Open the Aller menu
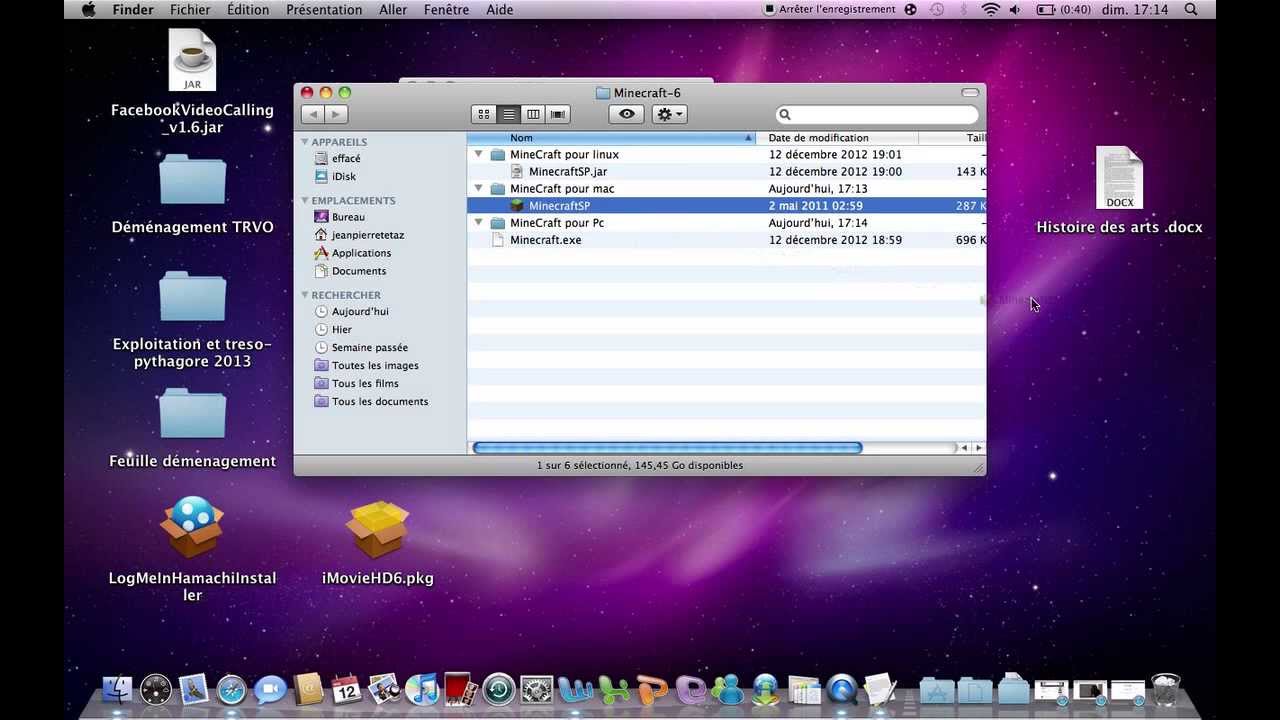 point(393,10)
